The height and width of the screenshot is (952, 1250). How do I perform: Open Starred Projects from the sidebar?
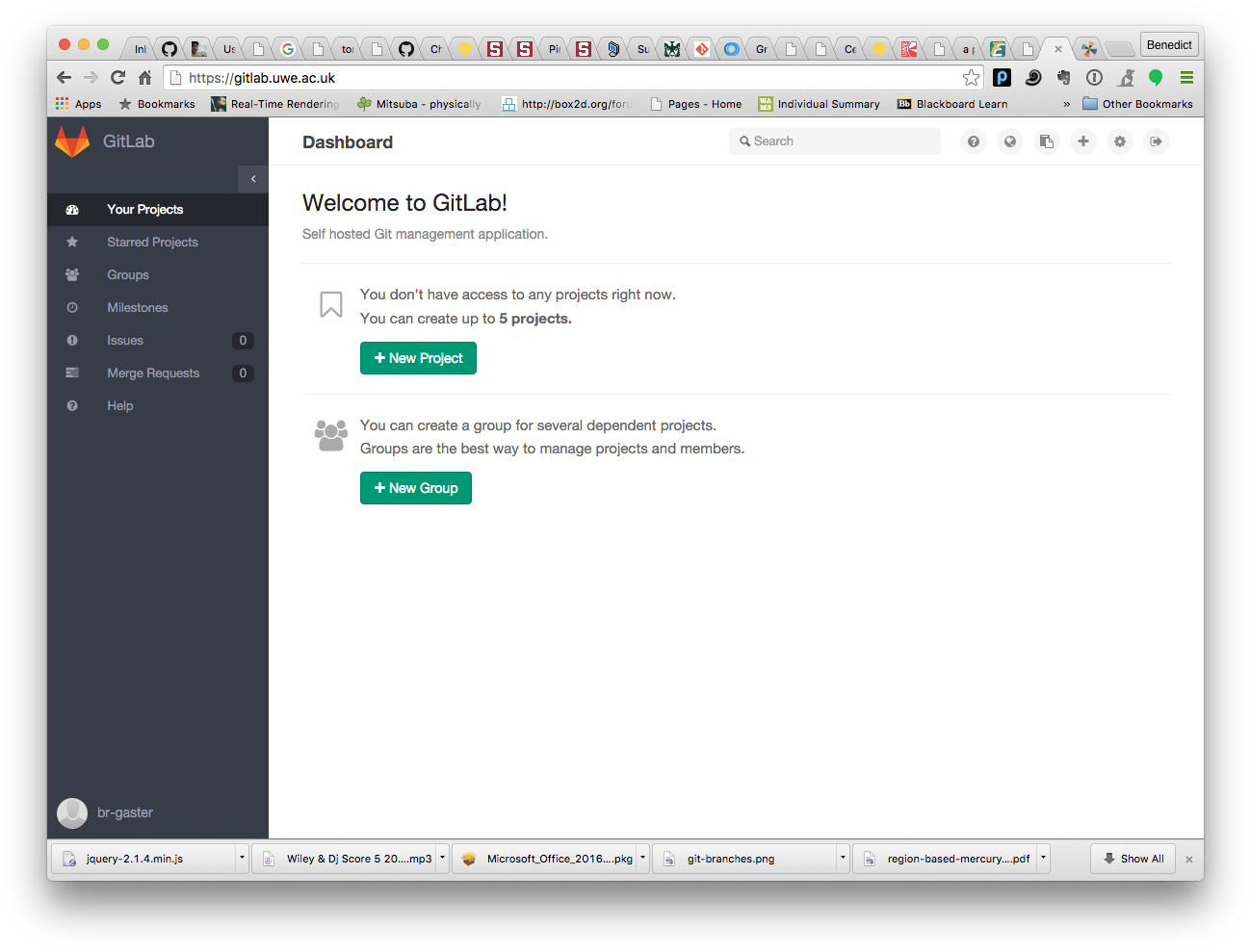click(x=150, y=242)
